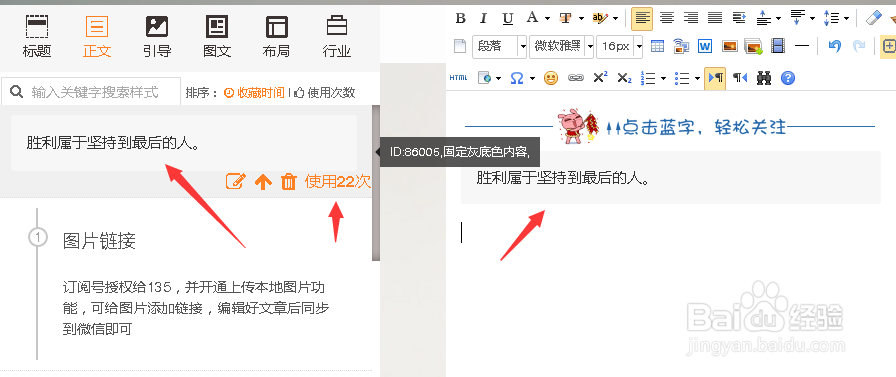This screenshot has height=377, width=896.
Task: Switch to the 标题 style tab
Action: [37, 36]
